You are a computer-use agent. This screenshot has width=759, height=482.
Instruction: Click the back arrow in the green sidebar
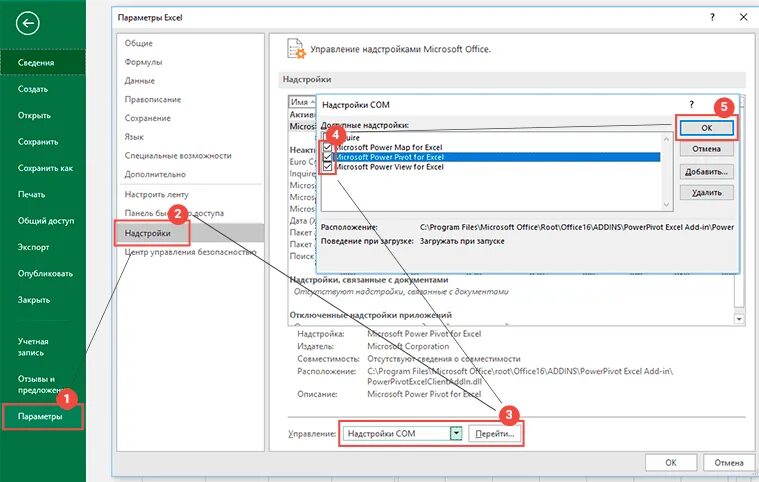[x=28, y=23]
